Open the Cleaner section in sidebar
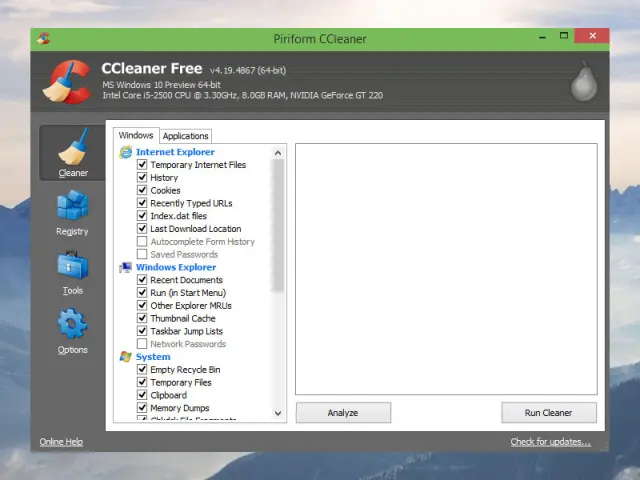 click(72, 153)
